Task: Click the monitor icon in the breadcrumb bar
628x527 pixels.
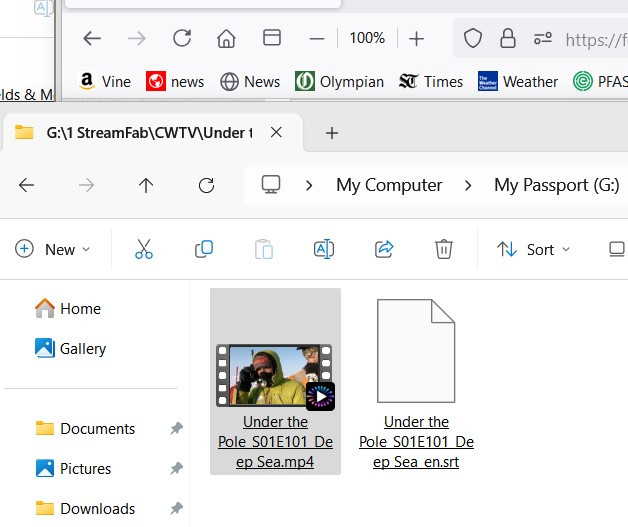Action: [271, 185]
